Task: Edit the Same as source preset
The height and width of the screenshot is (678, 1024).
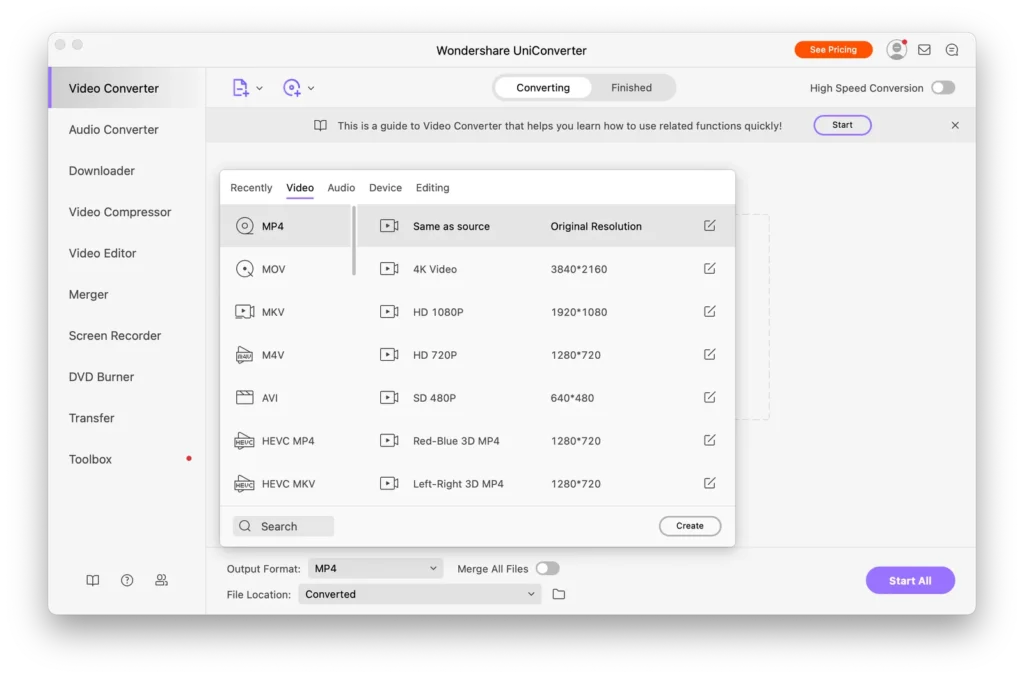Action: point(710,225)
